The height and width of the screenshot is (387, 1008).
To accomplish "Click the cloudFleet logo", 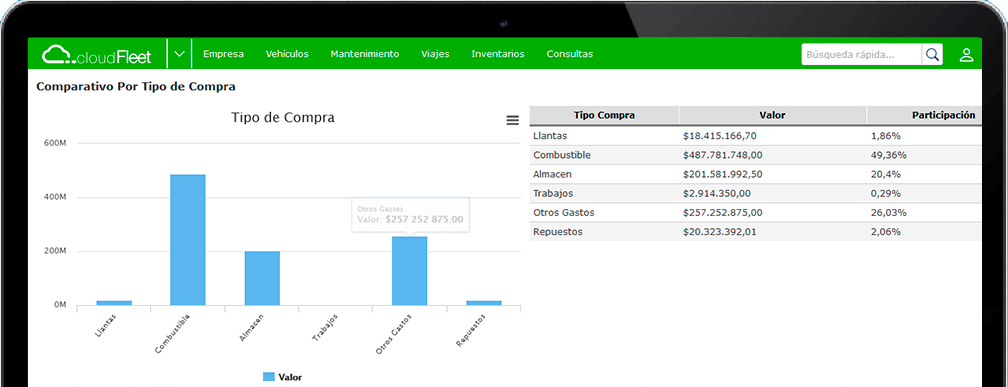I will [x=97, y=55].
